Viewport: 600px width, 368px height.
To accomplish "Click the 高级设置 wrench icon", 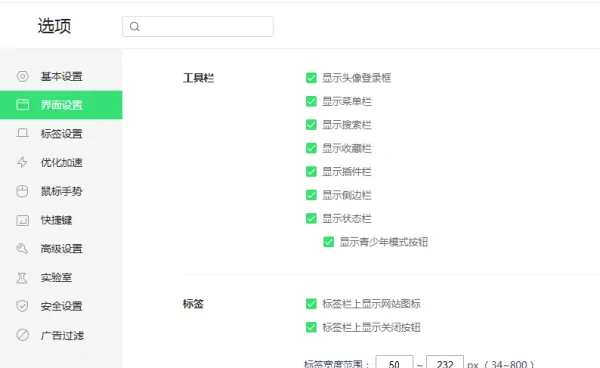I will click(22, 249).
